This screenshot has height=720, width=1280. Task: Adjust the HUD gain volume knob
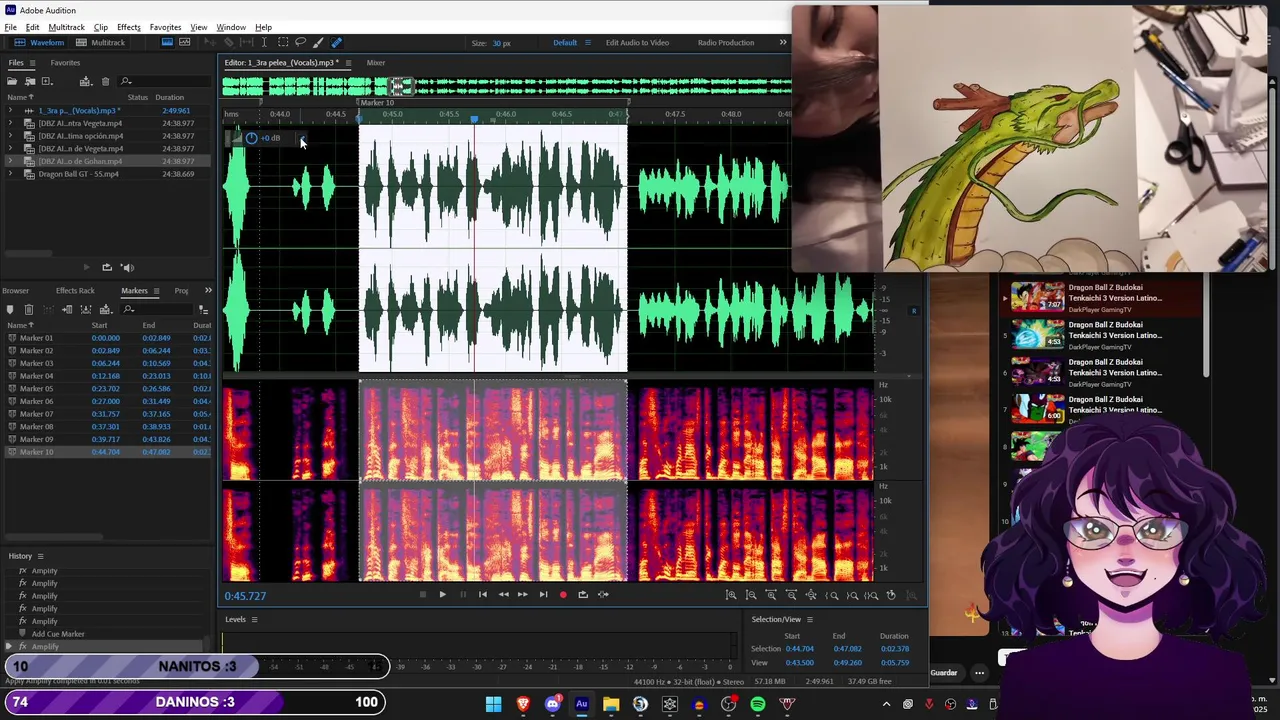coord(251,138)
